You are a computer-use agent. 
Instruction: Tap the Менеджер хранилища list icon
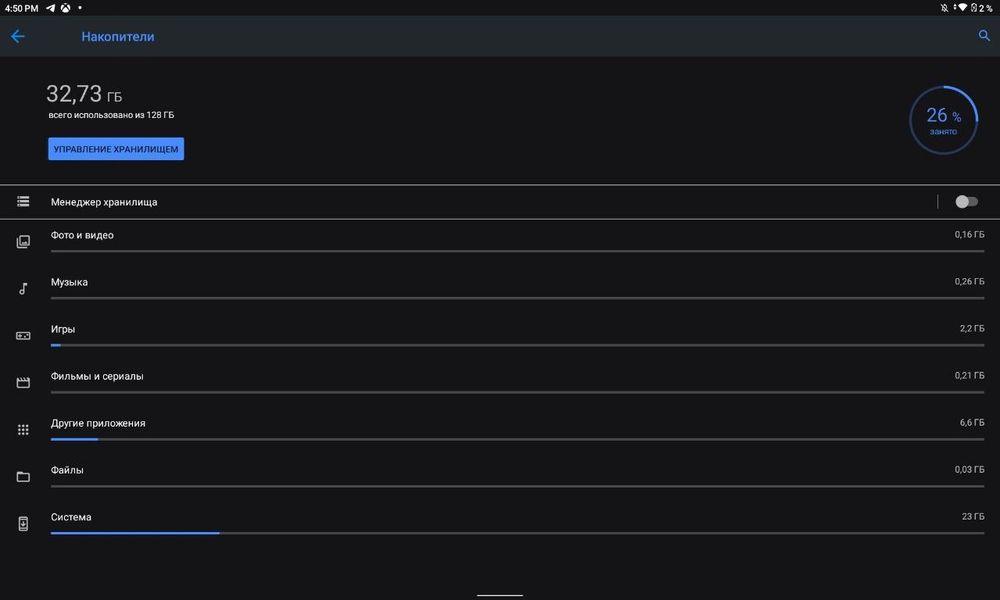pyautogui.click(x=23, y=202)
